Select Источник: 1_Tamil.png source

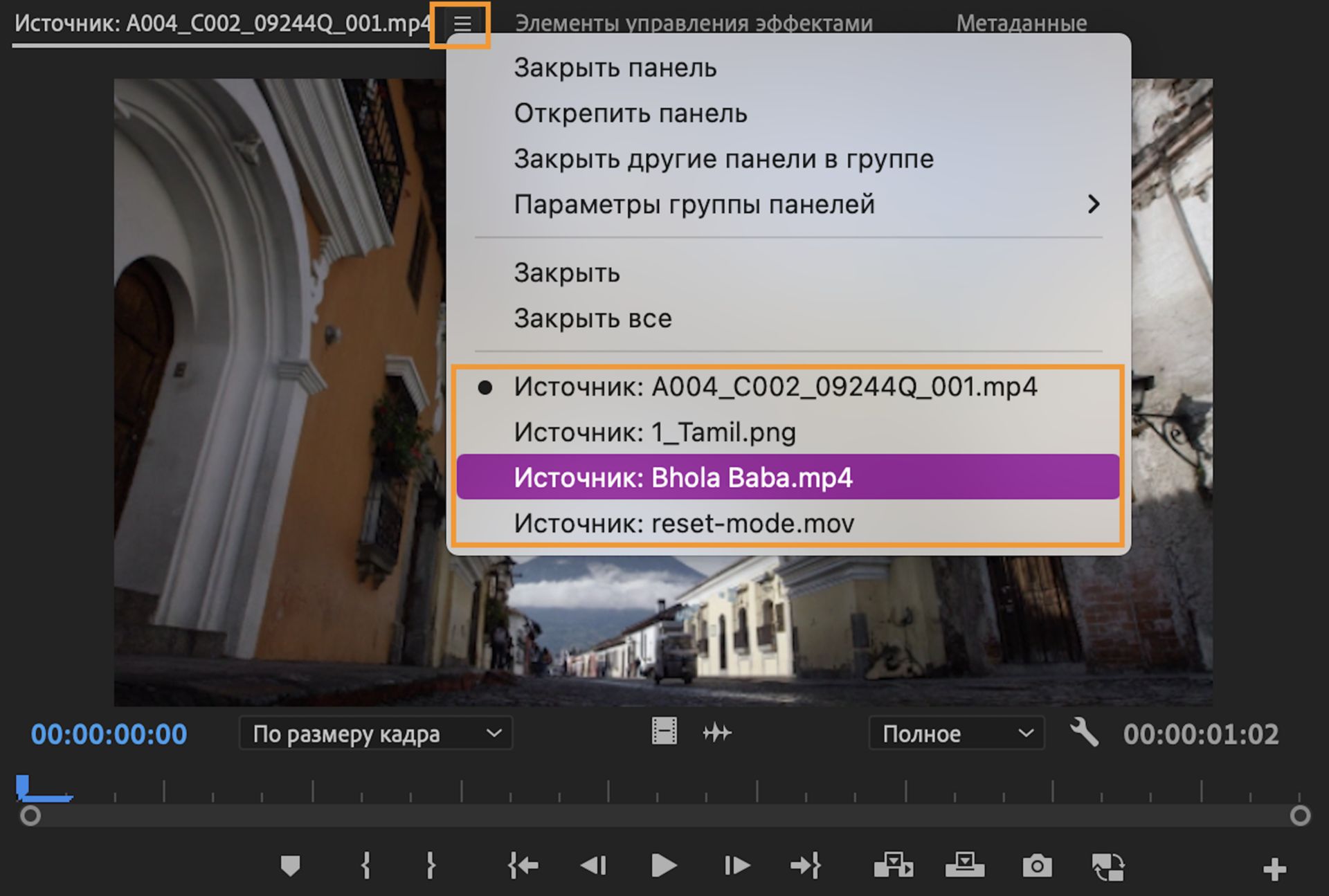click(654, 432)
